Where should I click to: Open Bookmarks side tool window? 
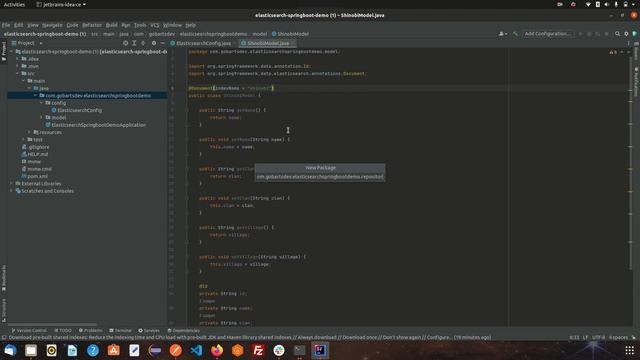(x=4, y=278)
